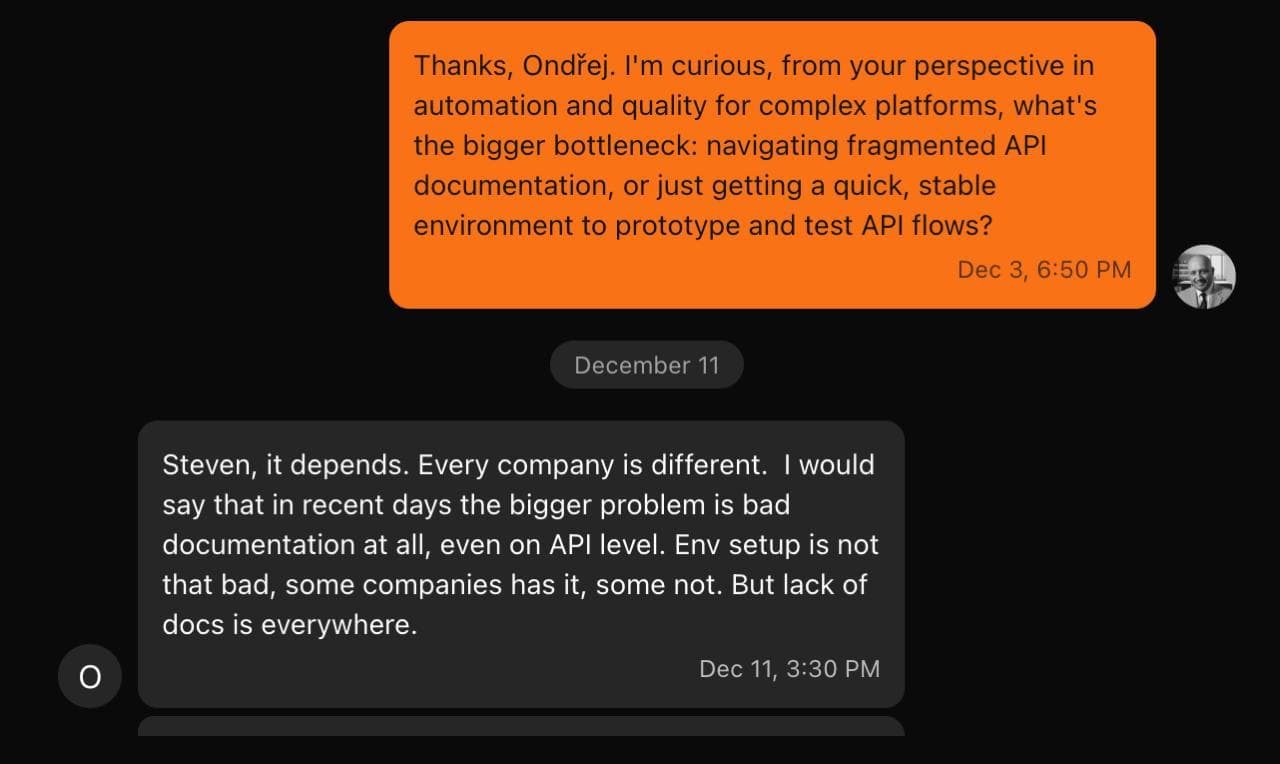This screenshot has height=764, width=1280.
Task: Click the partially visible message at bottom
Action: (x=520, y=726)
